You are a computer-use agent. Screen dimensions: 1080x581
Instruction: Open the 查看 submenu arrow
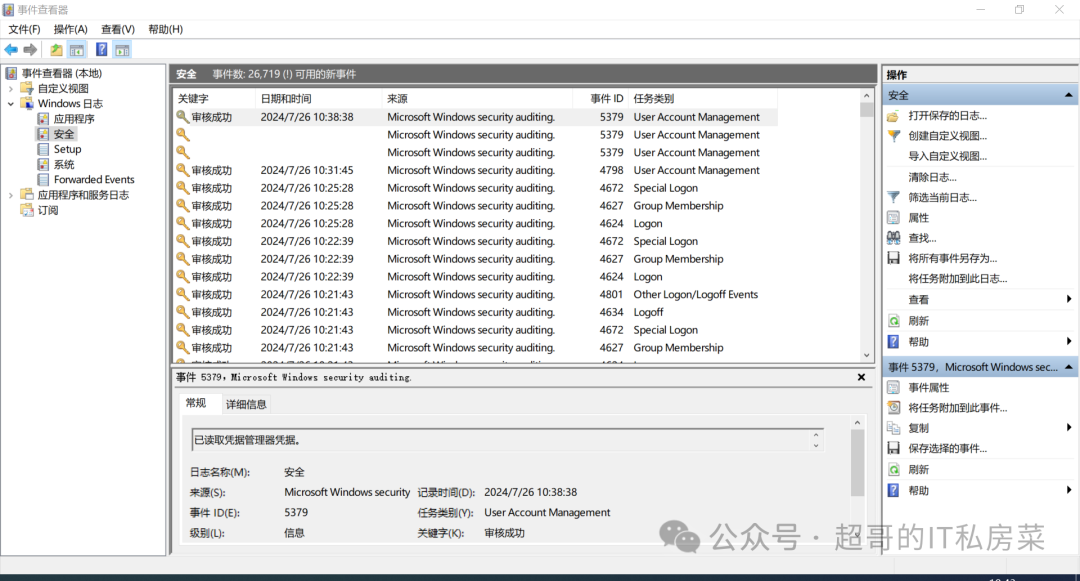[1068, 299]
